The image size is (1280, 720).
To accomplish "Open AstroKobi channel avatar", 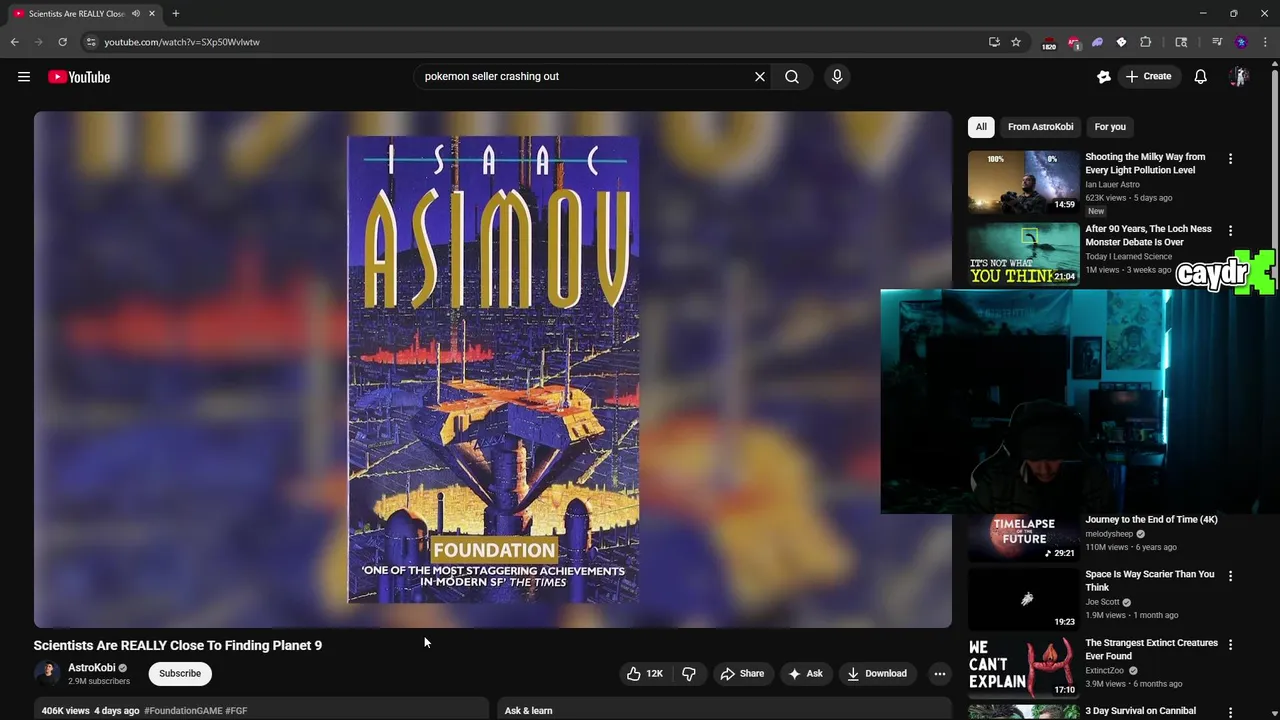I will tap(47, 673).
